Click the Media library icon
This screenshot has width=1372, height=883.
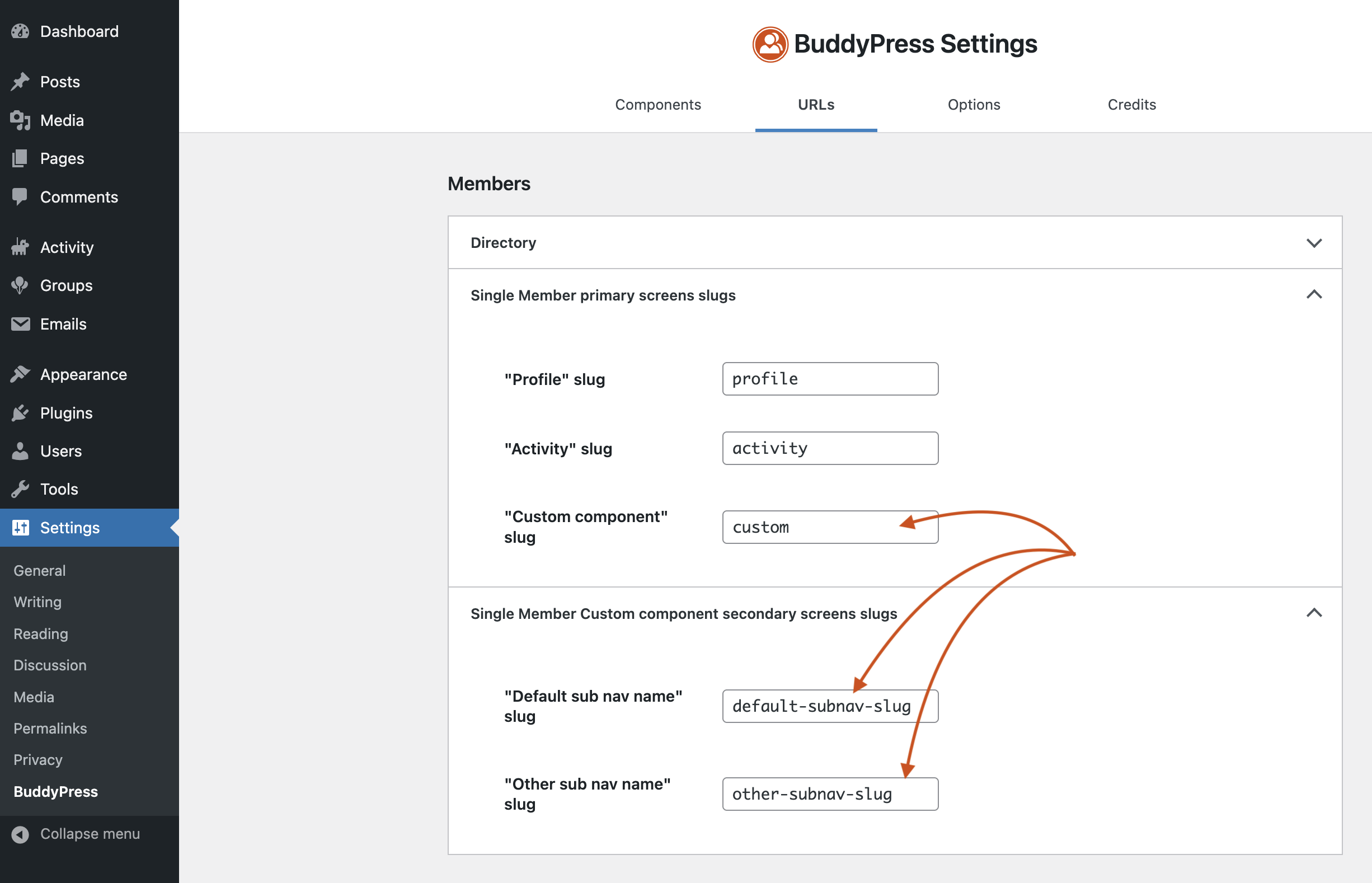tap(20, 120)
